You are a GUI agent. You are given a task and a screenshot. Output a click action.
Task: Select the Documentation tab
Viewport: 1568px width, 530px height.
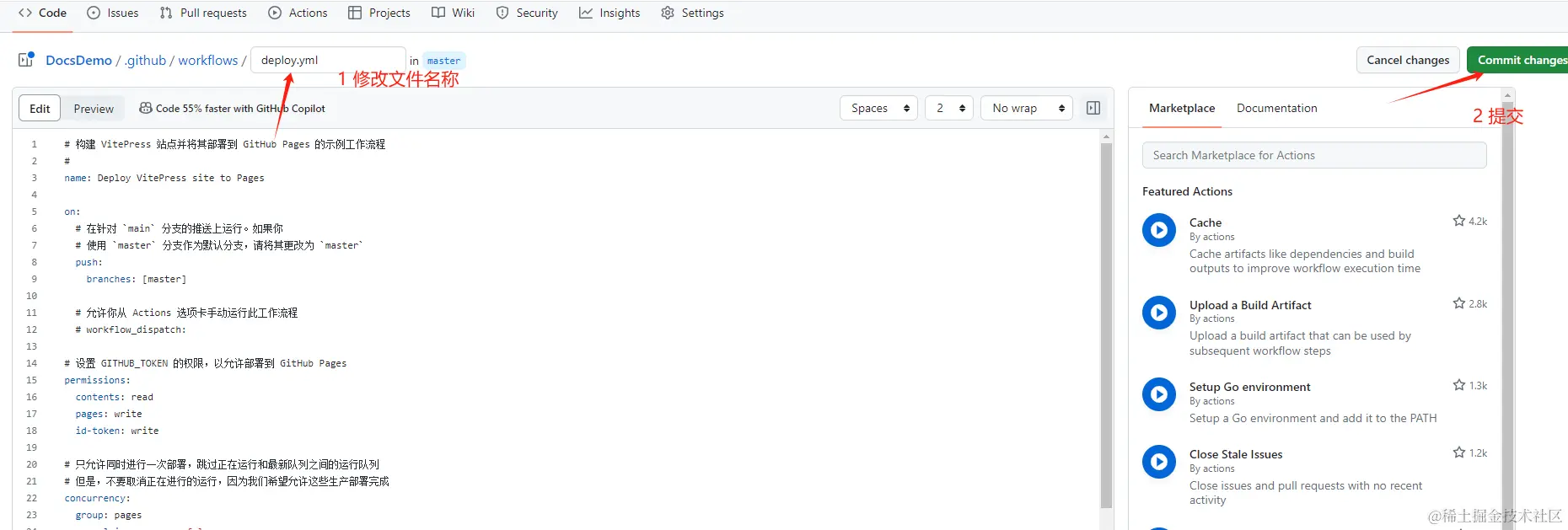coord(1276,108)
